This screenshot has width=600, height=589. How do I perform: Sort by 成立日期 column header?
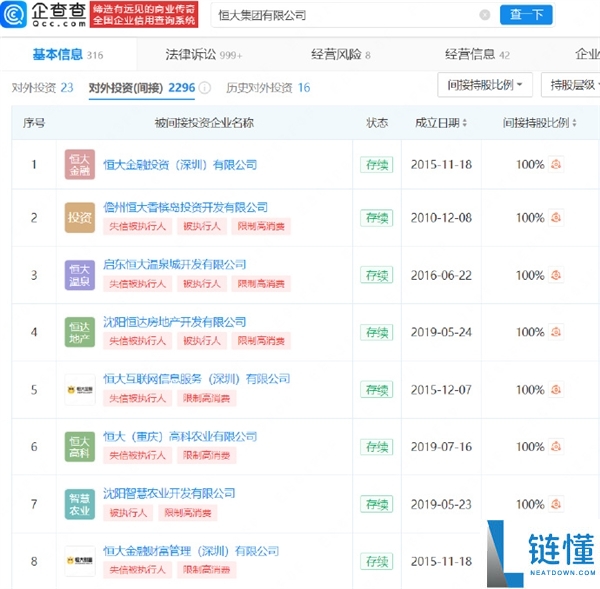(x=441, y=123)
